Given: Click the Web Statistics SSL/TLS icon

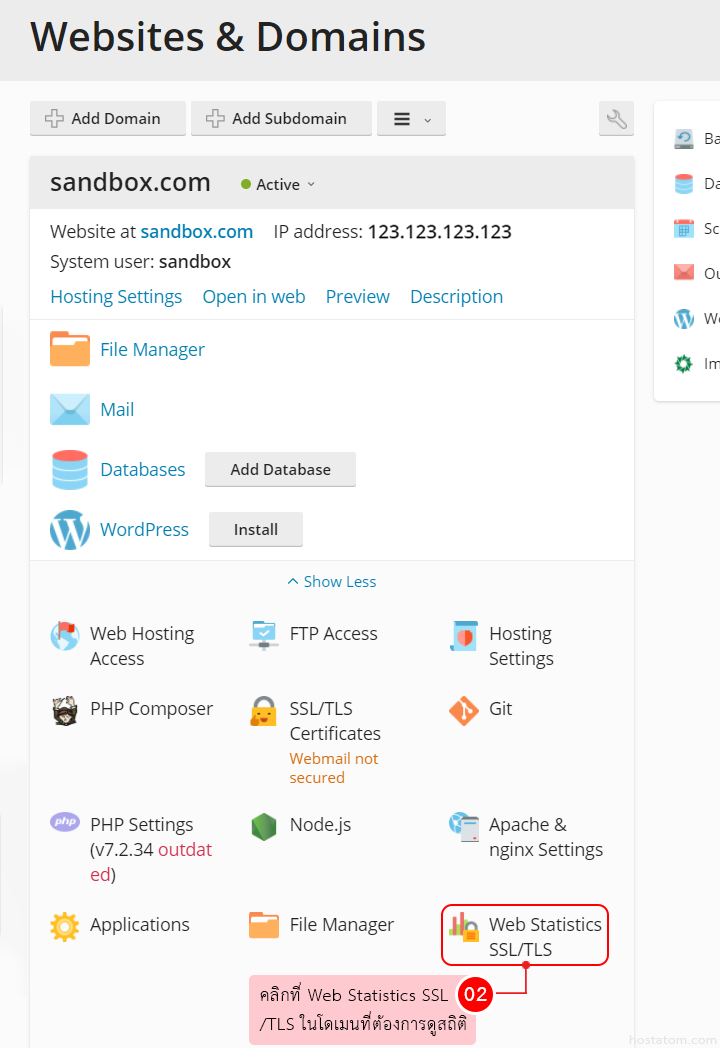Looking at the screenshot, I should [463, 927].
